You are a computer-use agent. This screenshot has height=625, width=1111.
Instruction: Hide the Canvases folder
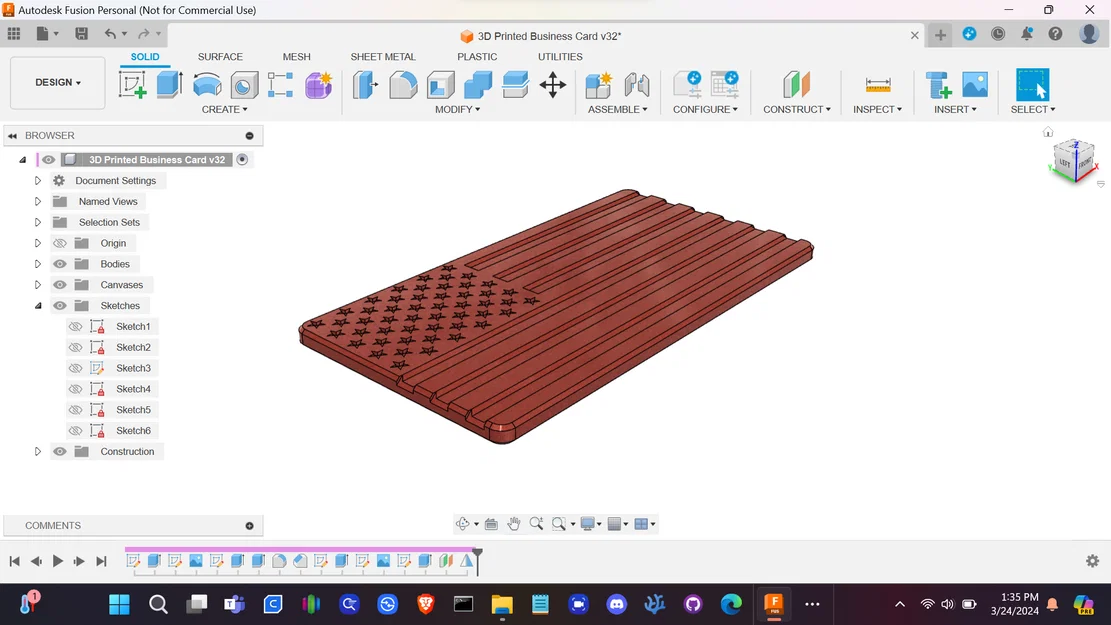pos(60,285)
